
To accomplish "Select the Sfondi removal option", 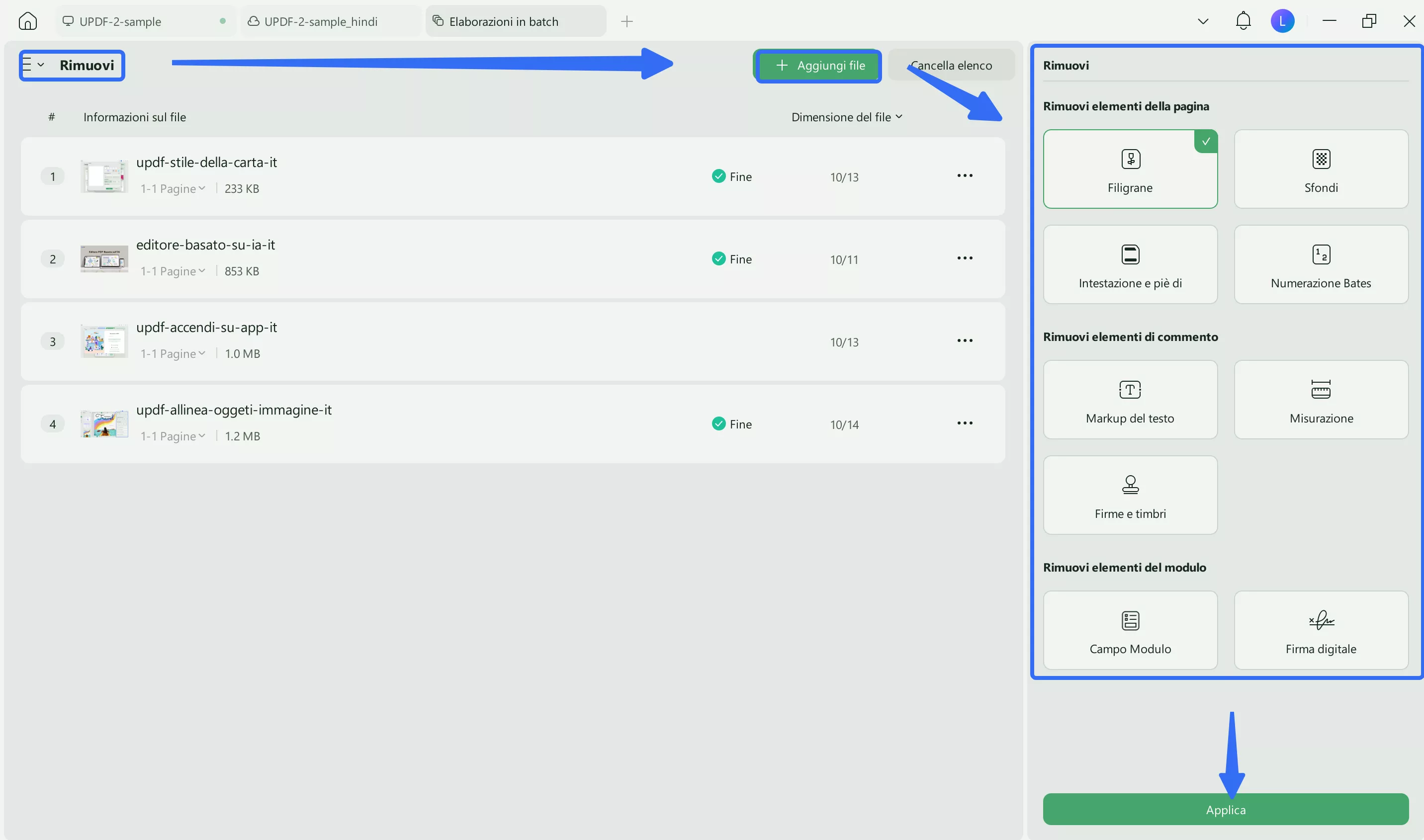I will (x=1321, y=168).
